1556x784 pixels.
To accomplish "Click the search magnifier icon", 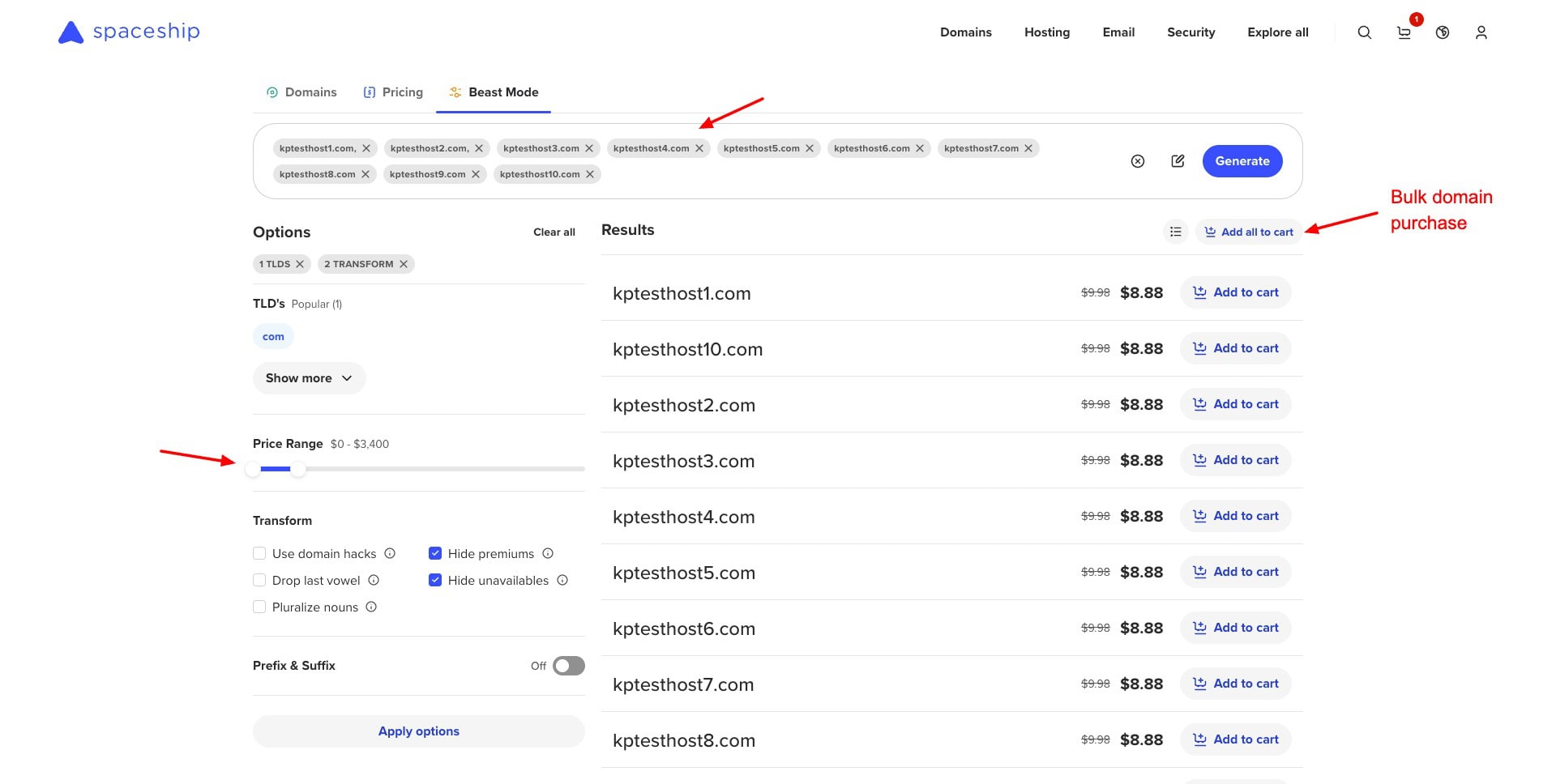I will (1365, 32).
